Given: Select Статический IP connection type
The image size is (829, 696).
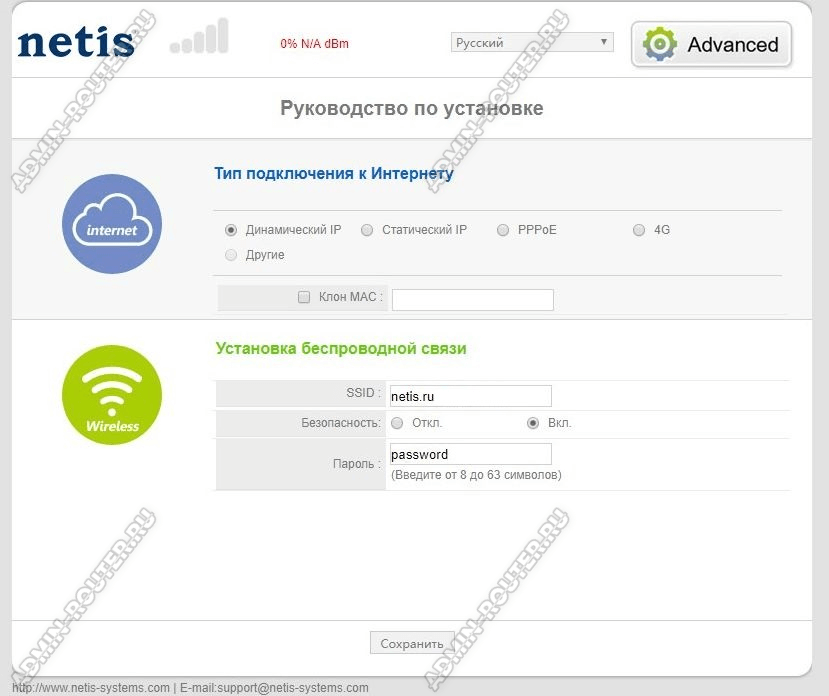Looking at the screenshot, I should click(367, 230).
